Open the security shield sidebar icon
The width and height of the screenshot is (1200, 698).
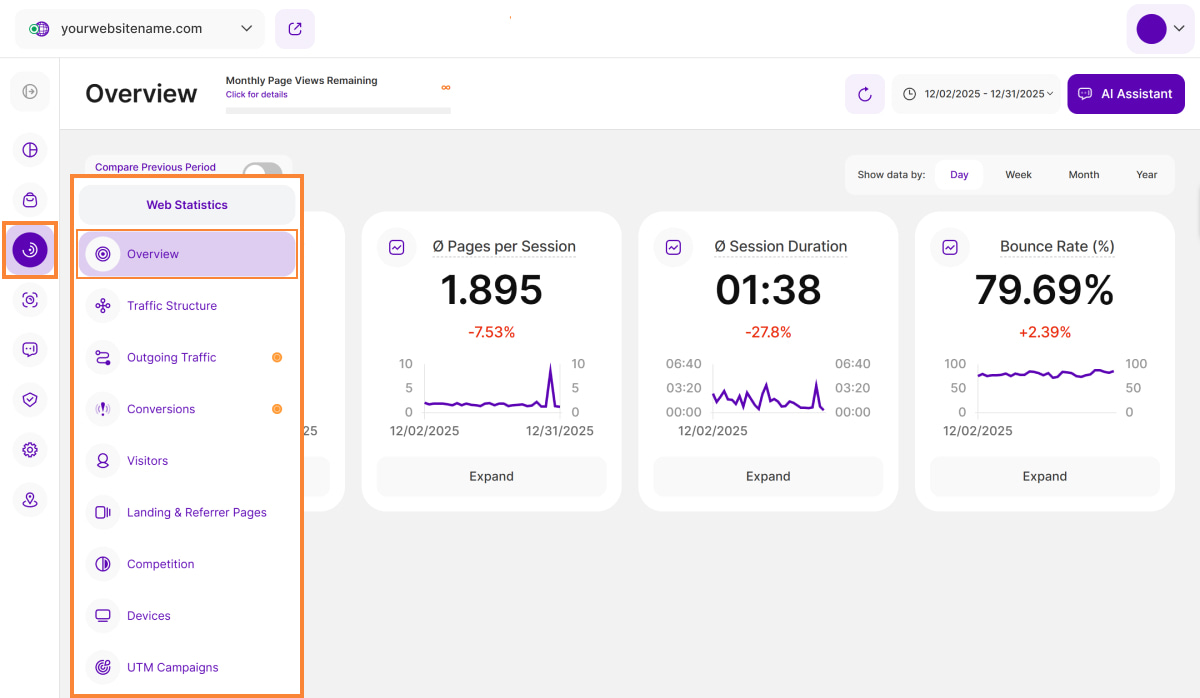30,400
